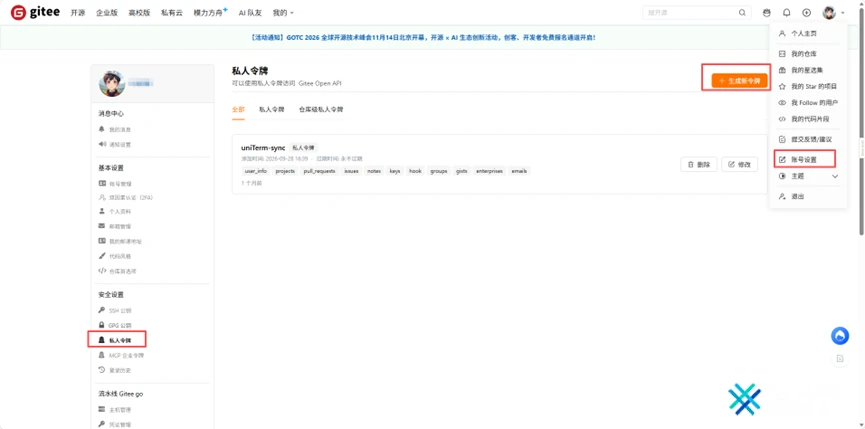Click 邮箱管理 envelope icon in sidebar
The width and height of the screenshot is (865, 429).
coord(102,226)
